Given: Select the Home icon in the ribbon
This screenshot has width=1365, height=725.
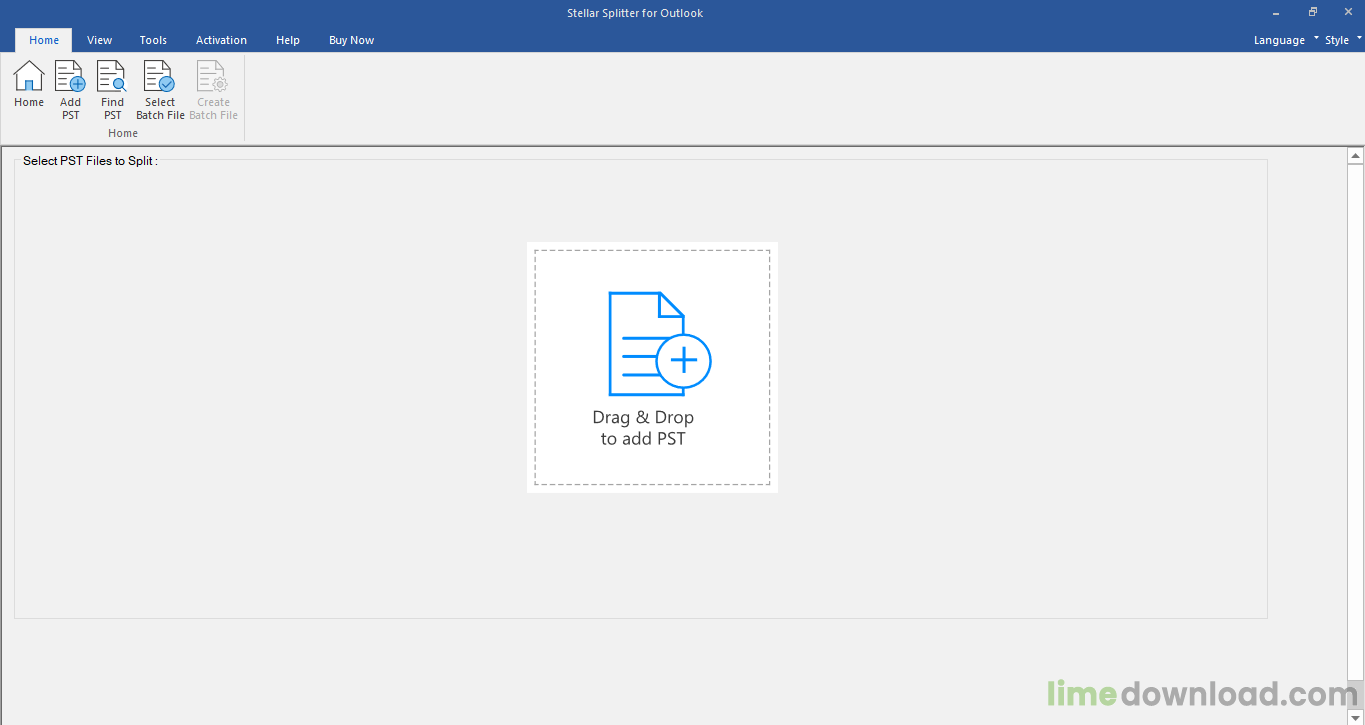Looking at the screenshot, I should tap(28, 85).
